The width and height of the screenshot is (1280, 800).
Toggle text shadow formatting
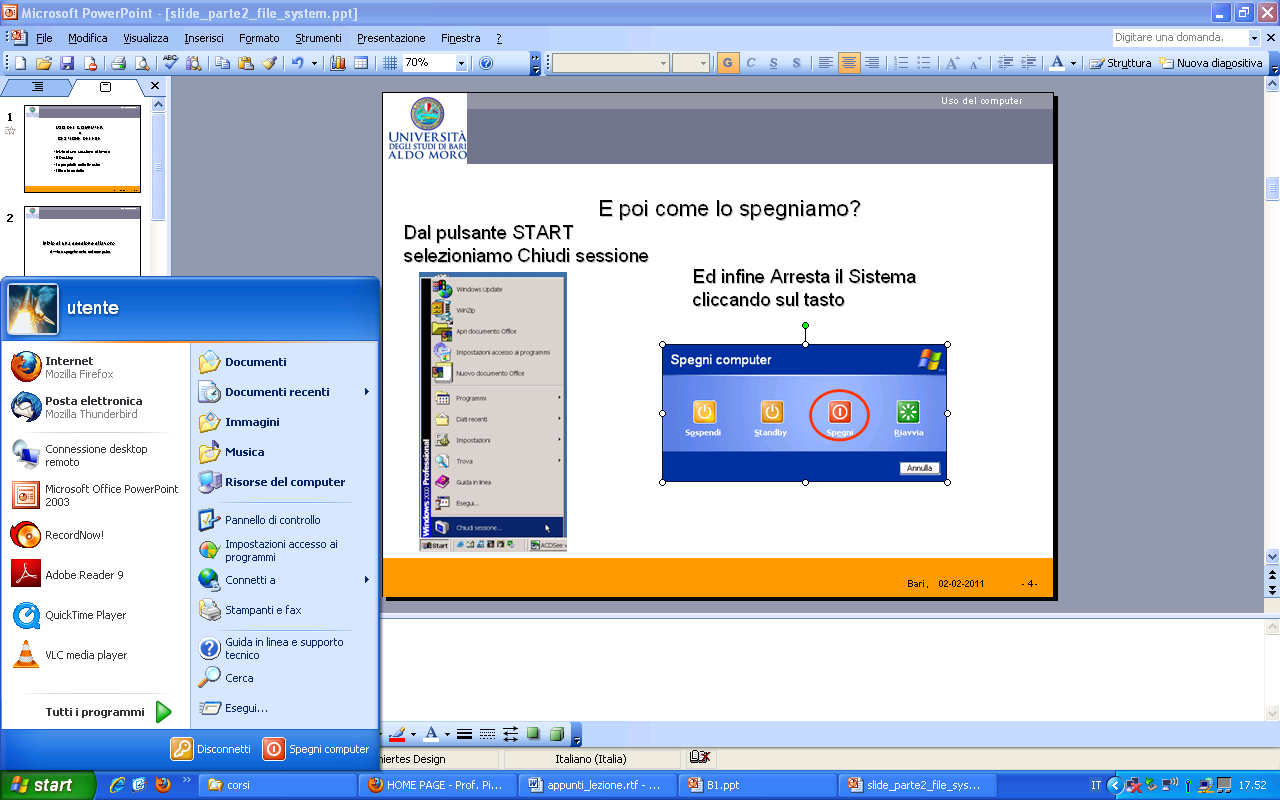(797, 63)
